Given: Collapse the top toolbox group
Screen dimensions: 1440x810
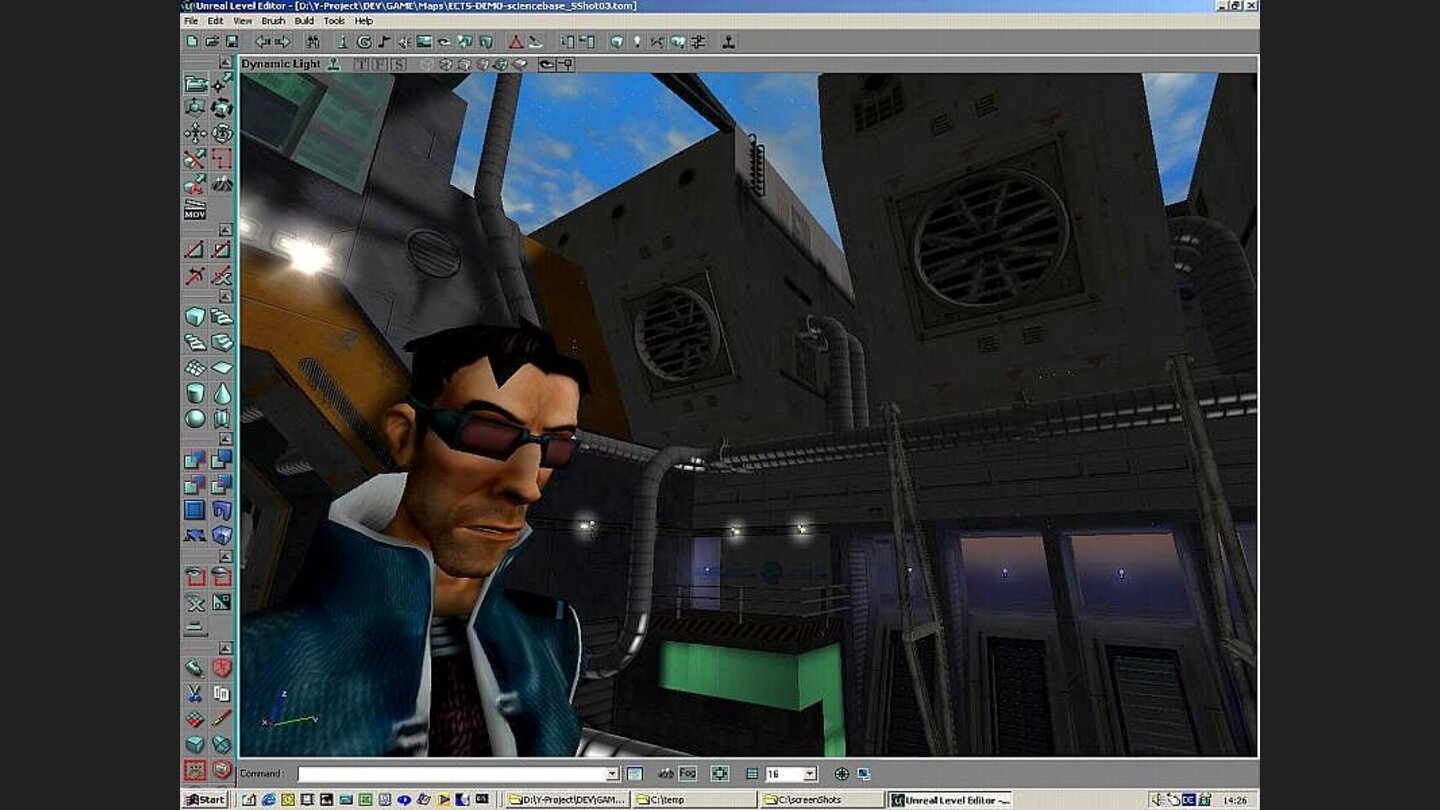Looking at the screenshot, I should pos(226,63).
